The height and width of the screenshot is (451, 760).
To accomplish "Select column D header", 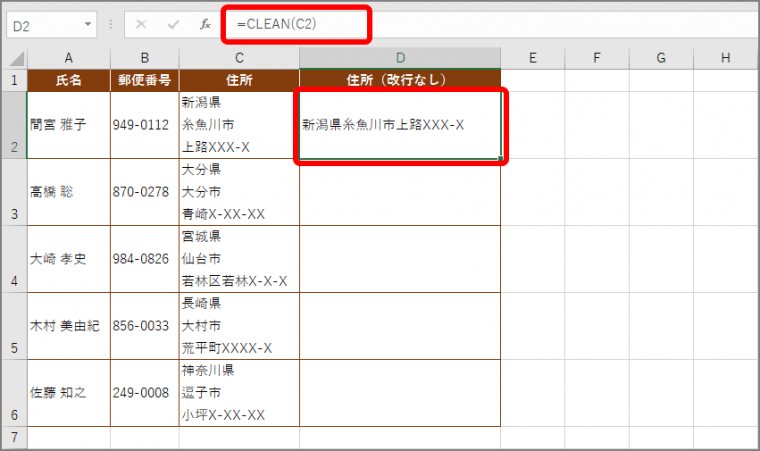I will click(400, 58).
